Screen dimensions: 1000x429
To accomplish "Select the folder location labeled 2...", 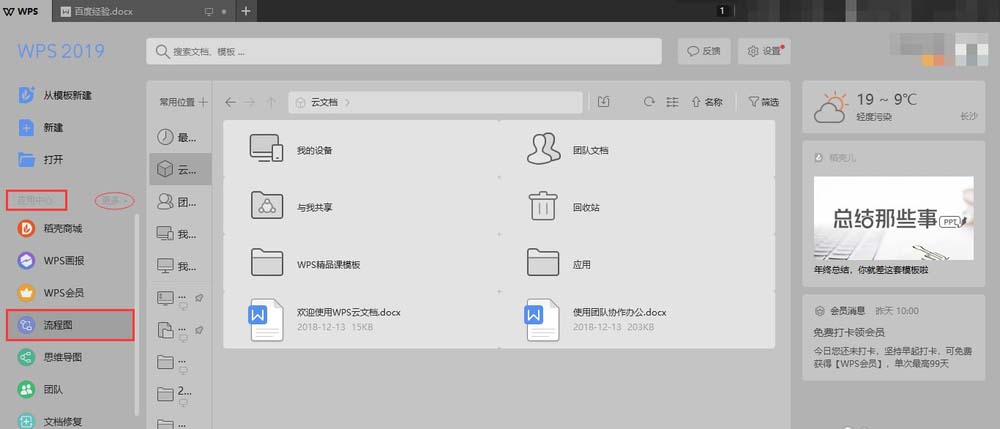I will (180, 394).
